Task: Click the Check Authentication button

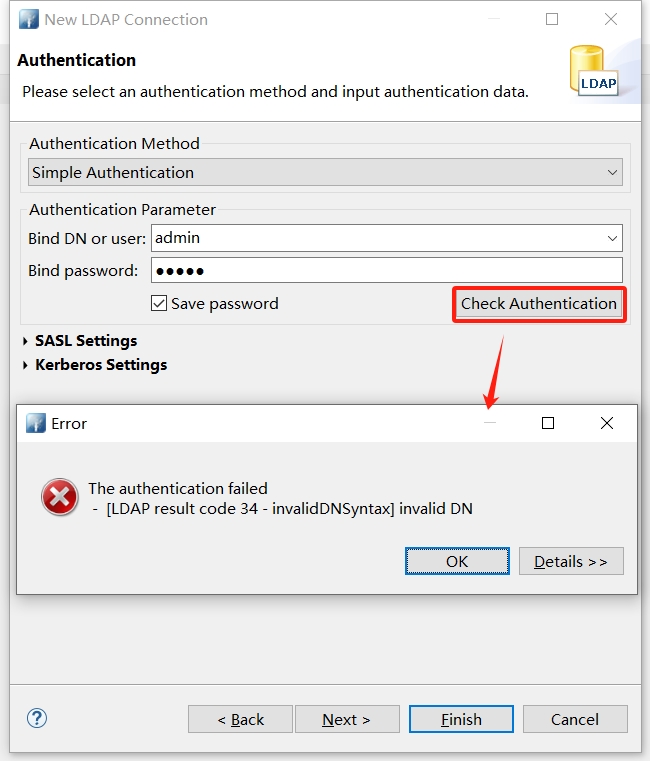Action: [539, 303]
